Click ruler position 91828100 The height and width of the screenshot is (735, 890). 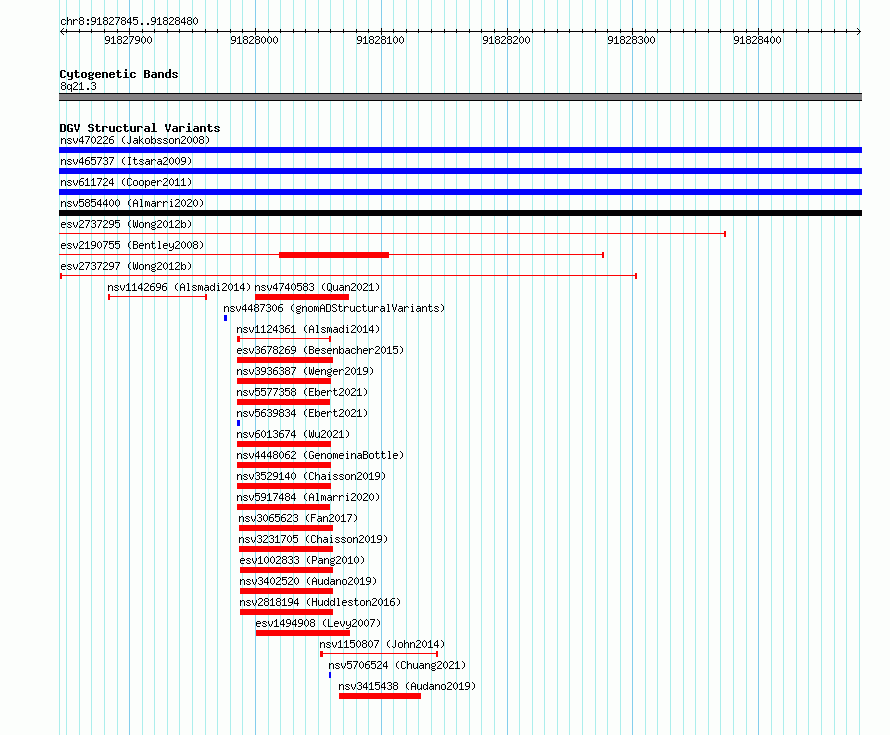tap(380, 40)
